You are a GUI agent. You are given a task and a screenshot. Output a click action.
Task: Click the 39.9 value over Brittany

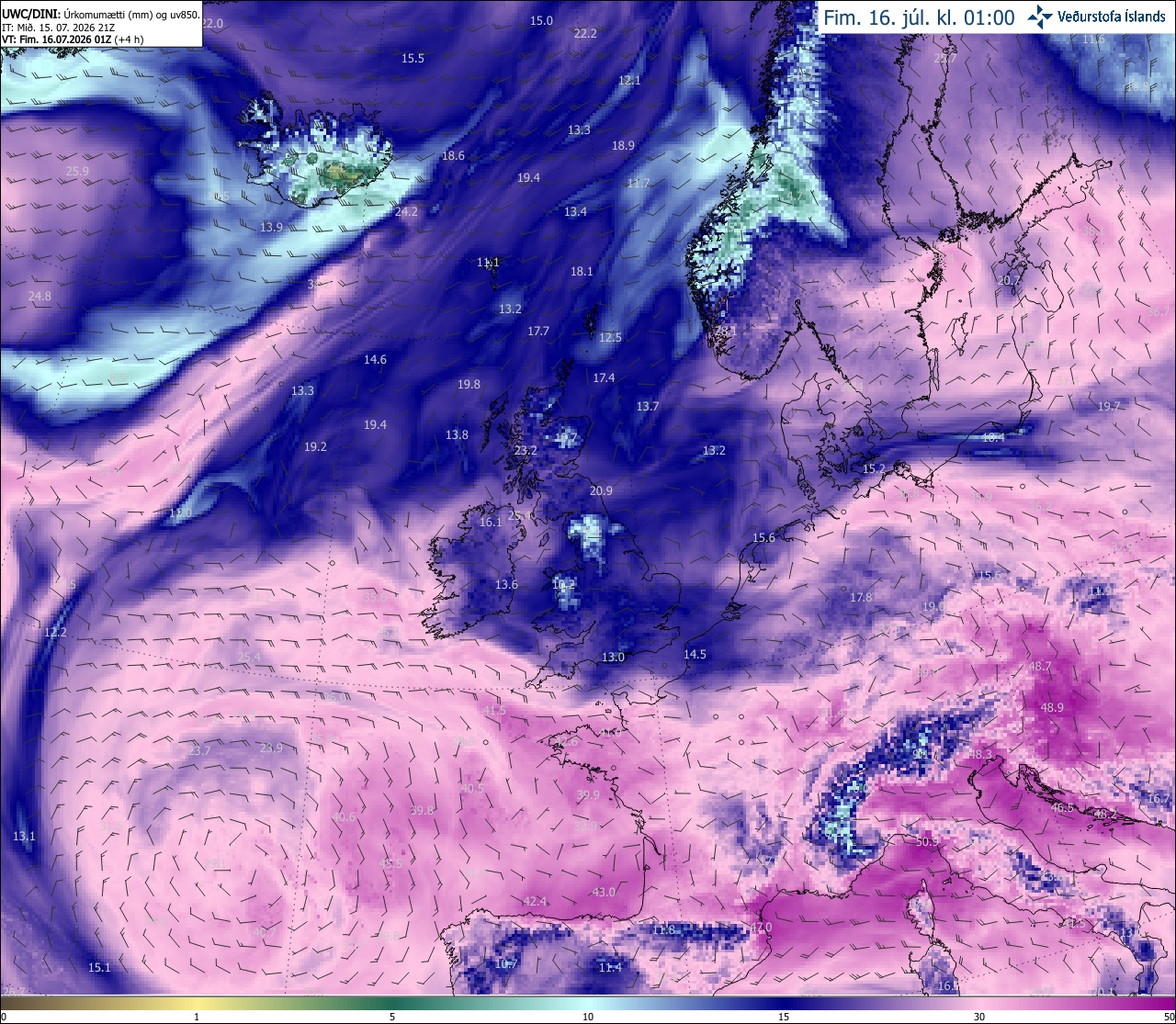tap(588, 794)
